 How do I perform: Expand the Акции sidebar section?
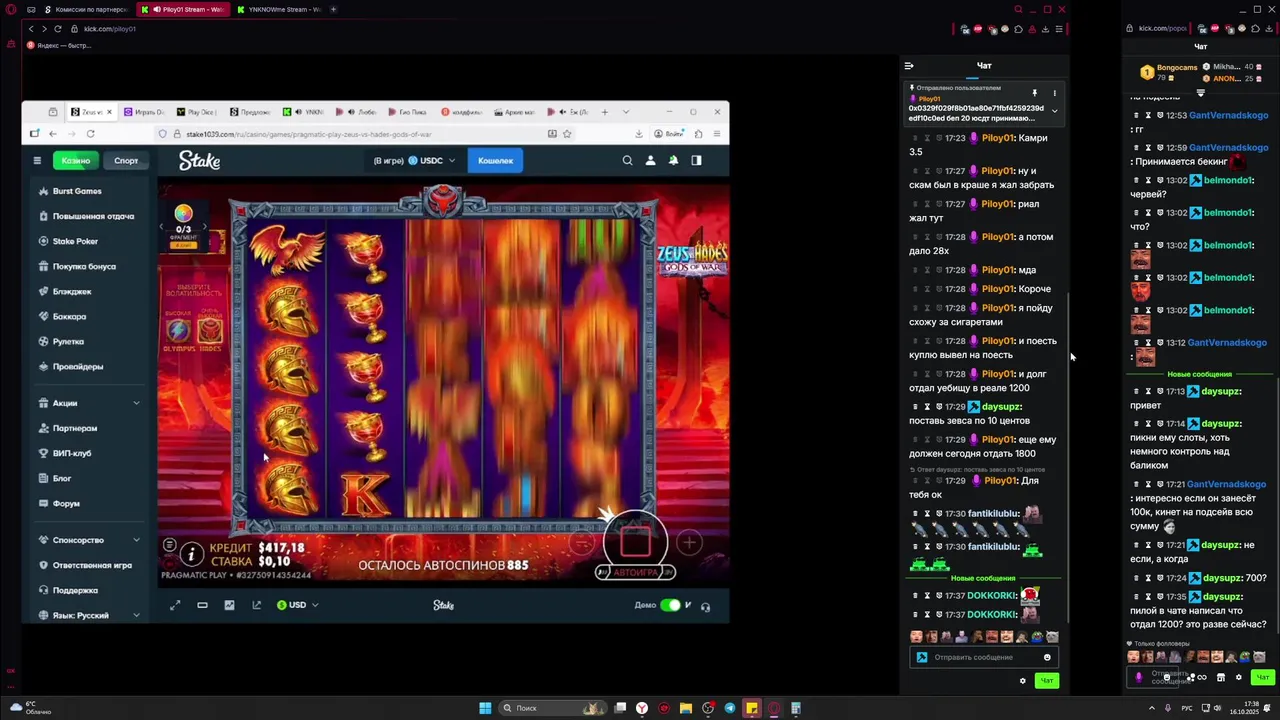click(88, 403)
